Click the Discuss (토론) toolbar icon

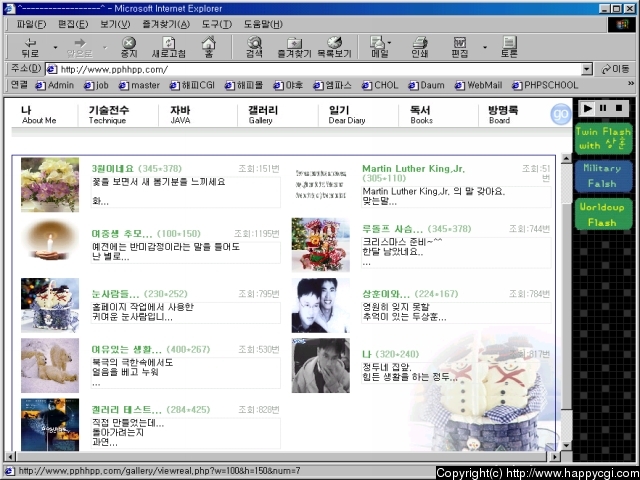(509, 47)
